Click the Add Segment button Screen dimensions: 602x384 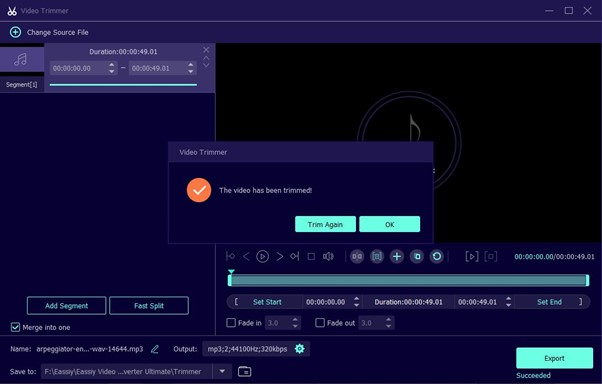click(x=66, y=306)
